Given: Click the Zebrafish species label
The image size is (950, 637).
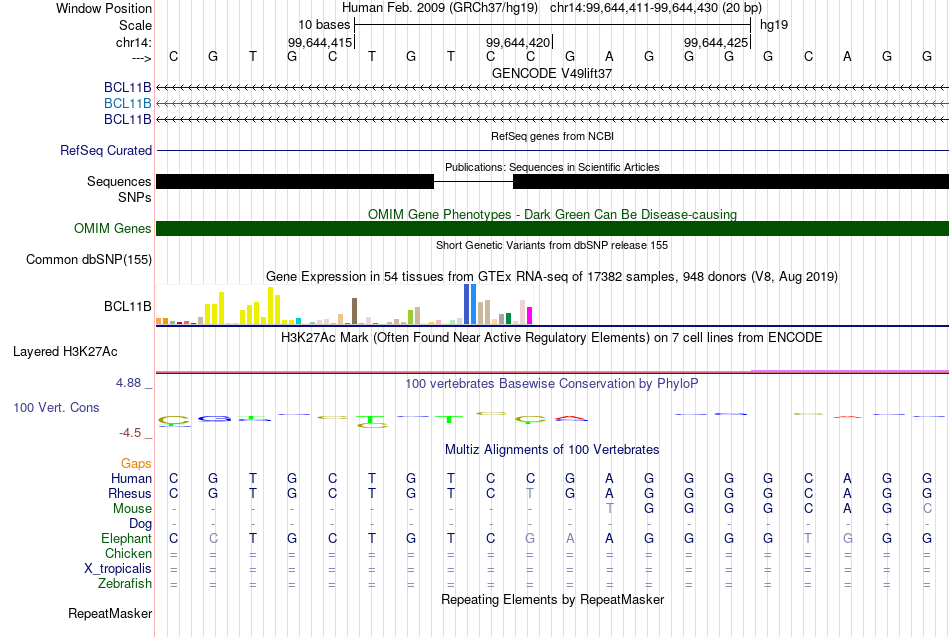Looking at the screenshot, I should pos(125,583).
